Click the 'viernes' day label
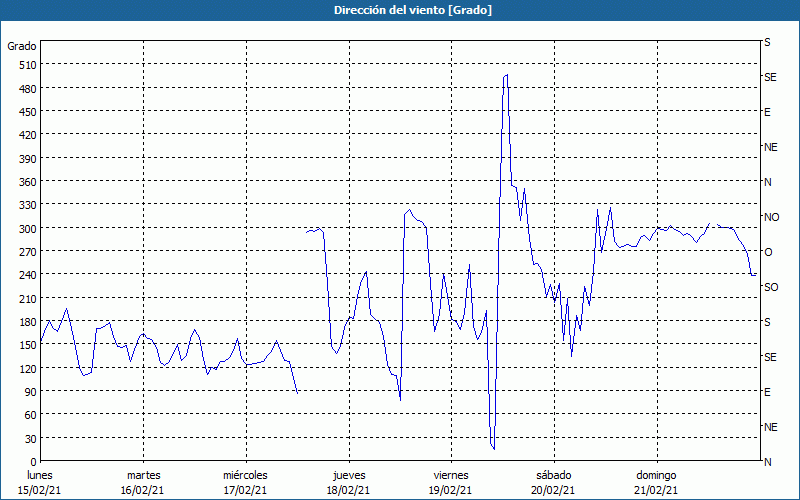Screen dimensions: 800x500 [x=451, y=475]
